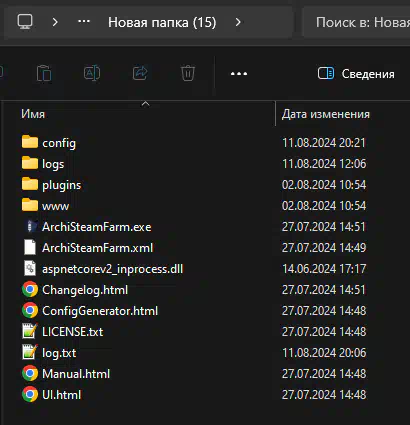The height and width of the screenshot is (425, 410).
Task: Click the Share icon in toolbar
Action: pyautogui.click(x=140, y=73)
